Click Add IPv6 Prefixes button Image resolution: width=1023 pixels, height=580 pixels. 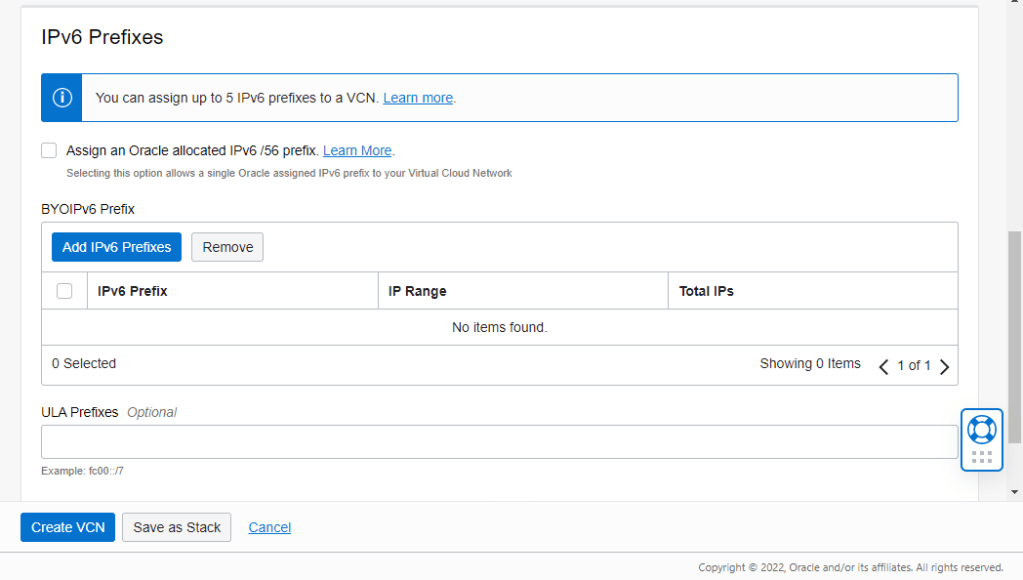coord(116,247)
